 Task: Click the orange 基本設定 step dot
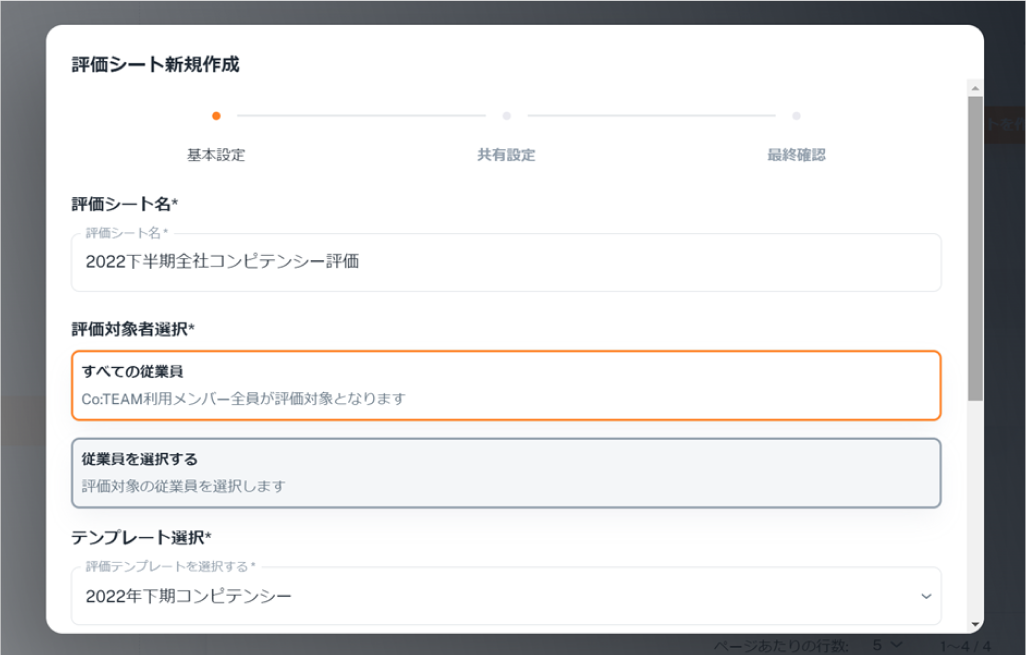tap(216, 116)
